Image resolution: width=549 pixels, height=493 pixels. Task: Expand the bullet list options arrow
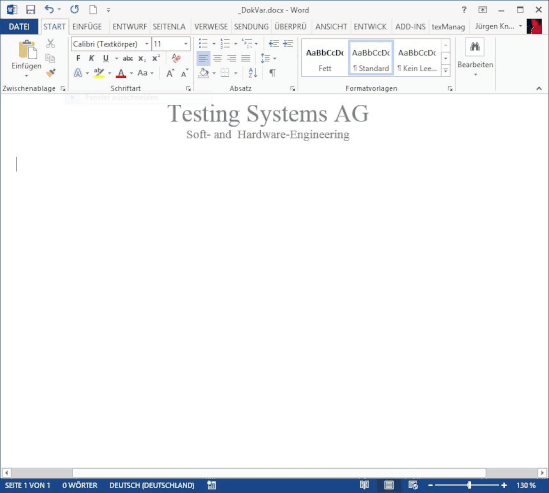(x=214, y=44)
